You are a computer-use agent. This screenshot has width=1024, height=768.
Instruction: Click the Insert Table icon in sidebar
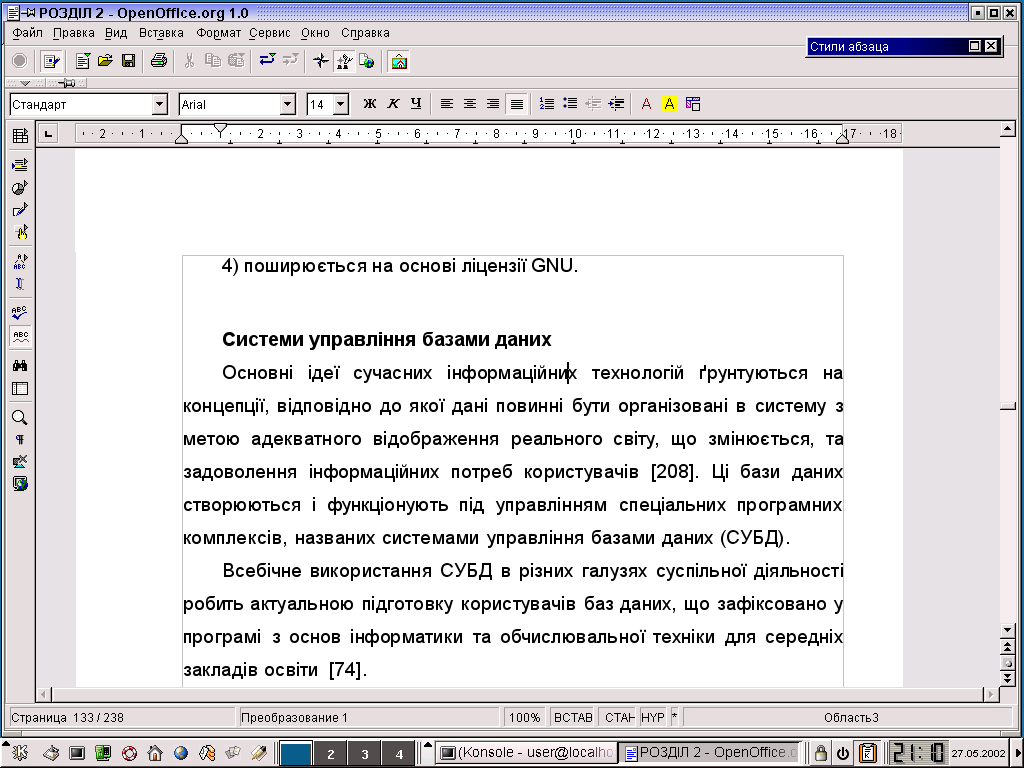pyautogui.click(x=19, y=136)
